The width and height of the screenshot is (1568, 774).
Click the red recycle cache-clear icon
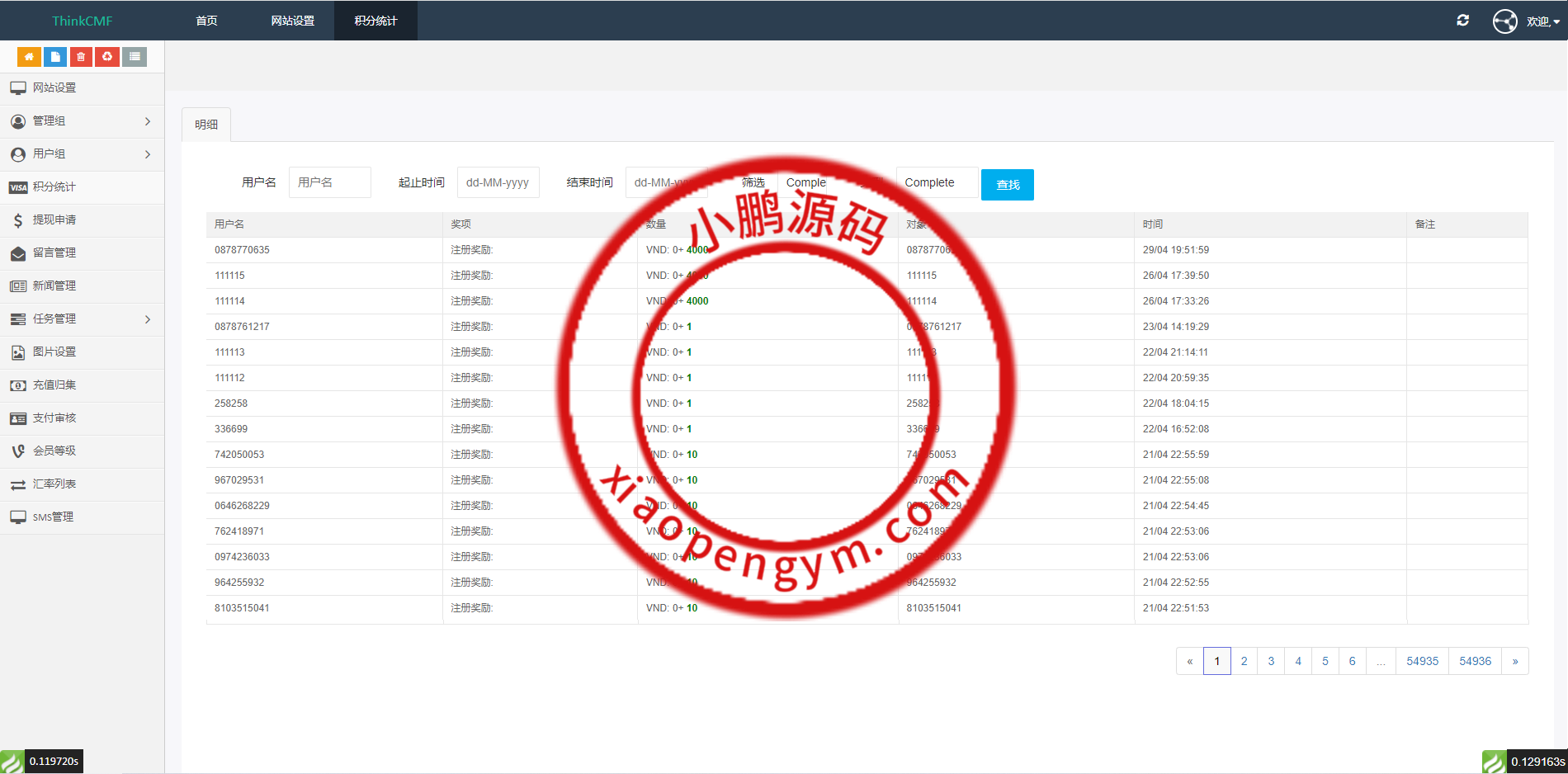(107, 56)
